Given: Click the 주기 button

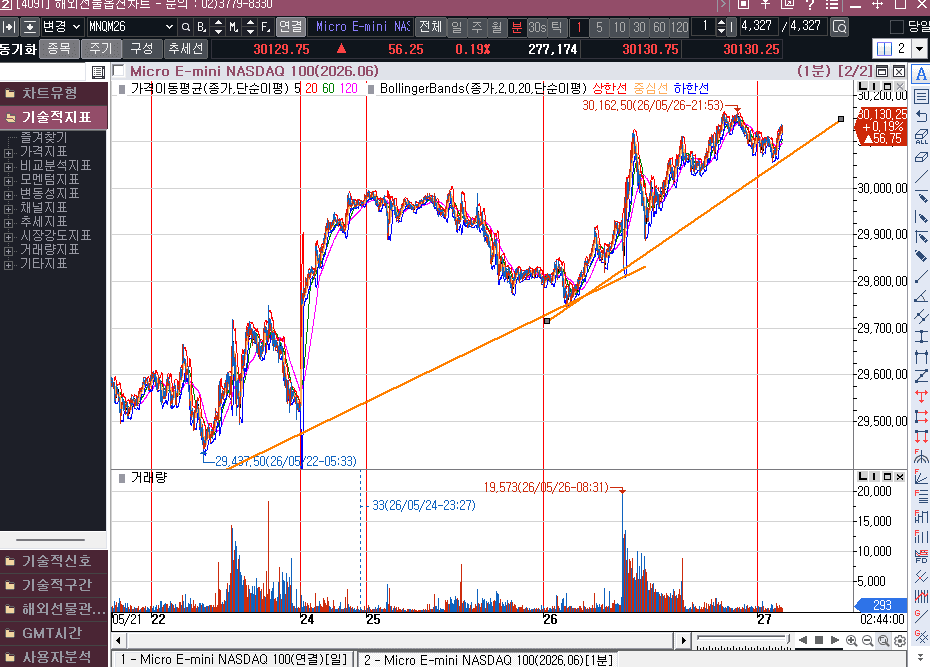Looking at the screenshot, I should (100, 49).
